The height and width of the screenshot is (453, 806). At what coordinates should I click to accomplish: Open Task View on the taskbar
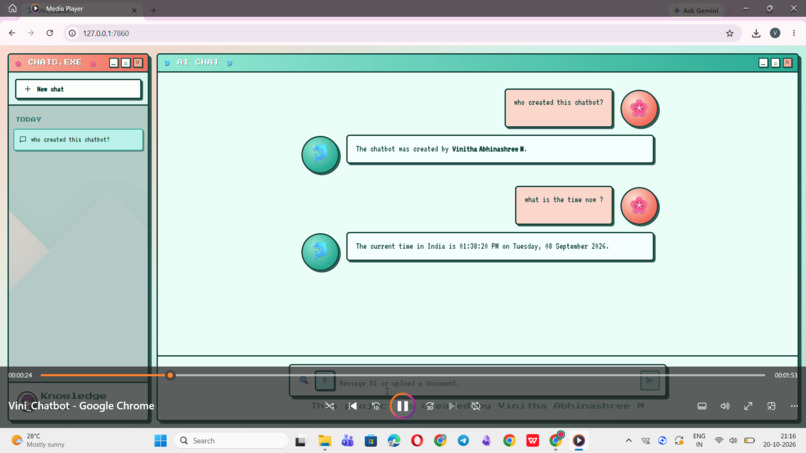pyautogui.click(x=300, y=441)
